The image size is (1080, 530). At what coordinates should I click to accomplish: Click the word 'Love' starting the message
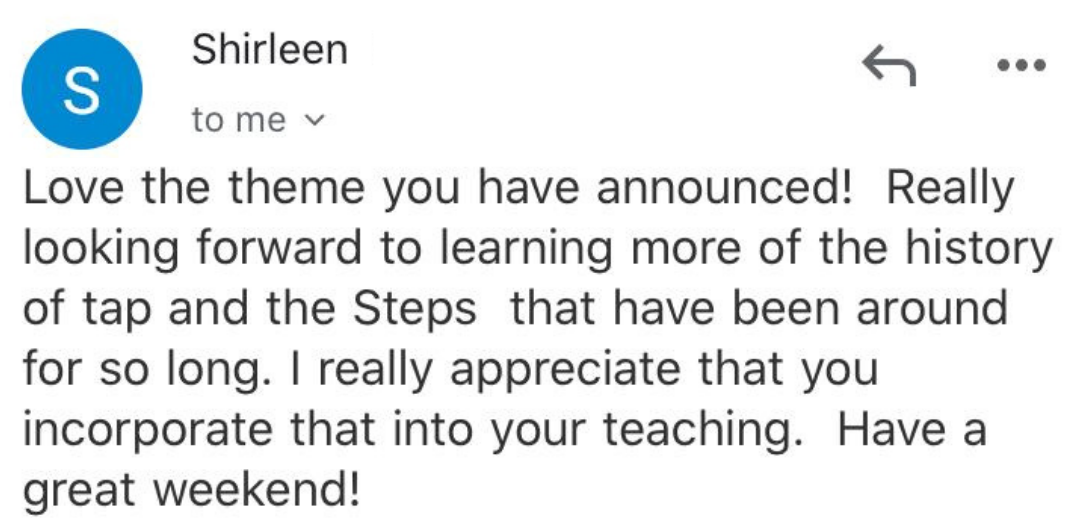point(68,189)
